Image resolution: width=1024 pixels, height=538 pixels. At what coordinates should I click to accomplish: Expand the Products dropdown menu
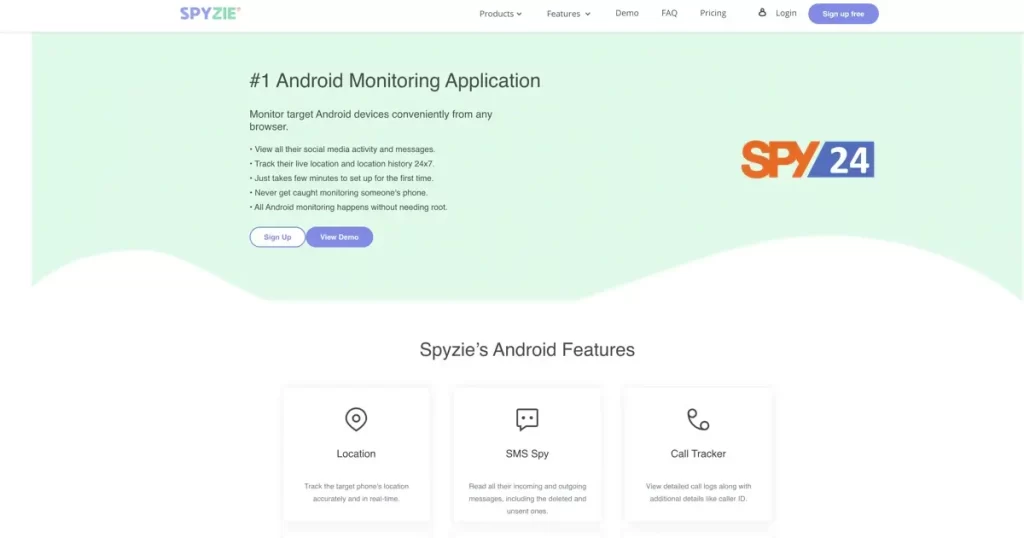(500, 14)
